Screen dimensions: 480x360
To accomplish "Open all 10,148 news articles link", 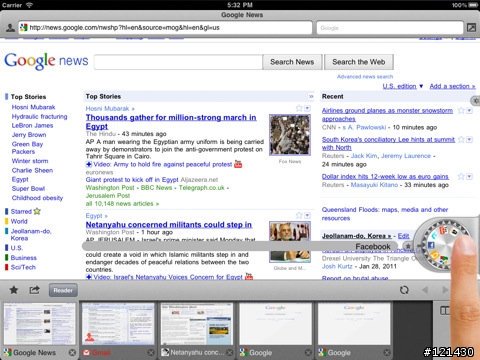I will click(122, 203).
